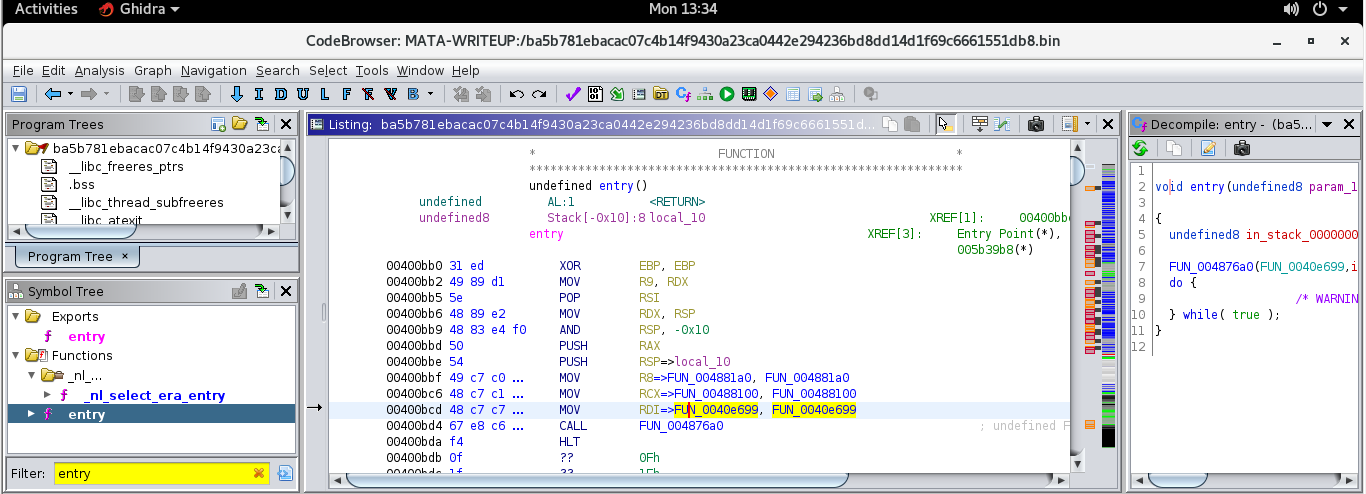Select the .bss tree item

[x=81, y=185]
